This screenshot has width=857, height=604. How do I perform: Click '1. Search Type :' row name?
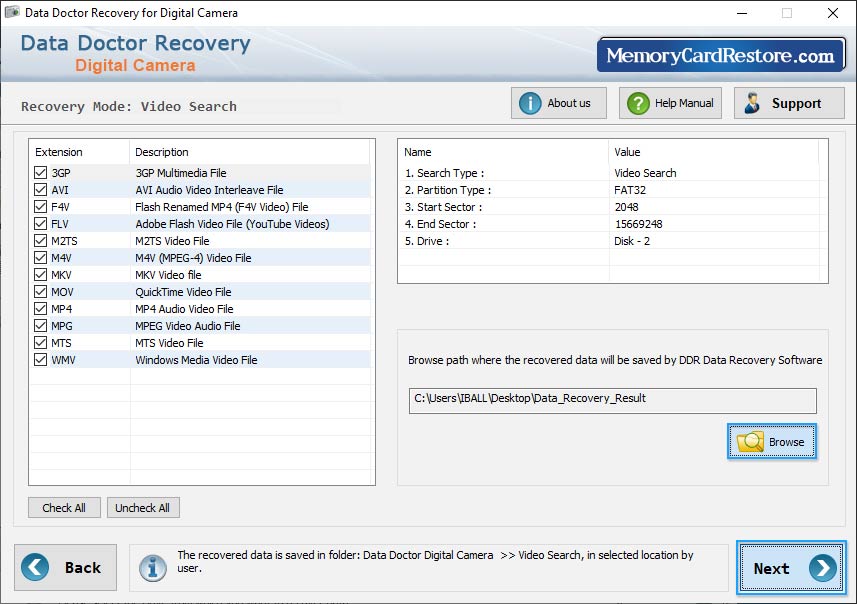click(444, 173)
